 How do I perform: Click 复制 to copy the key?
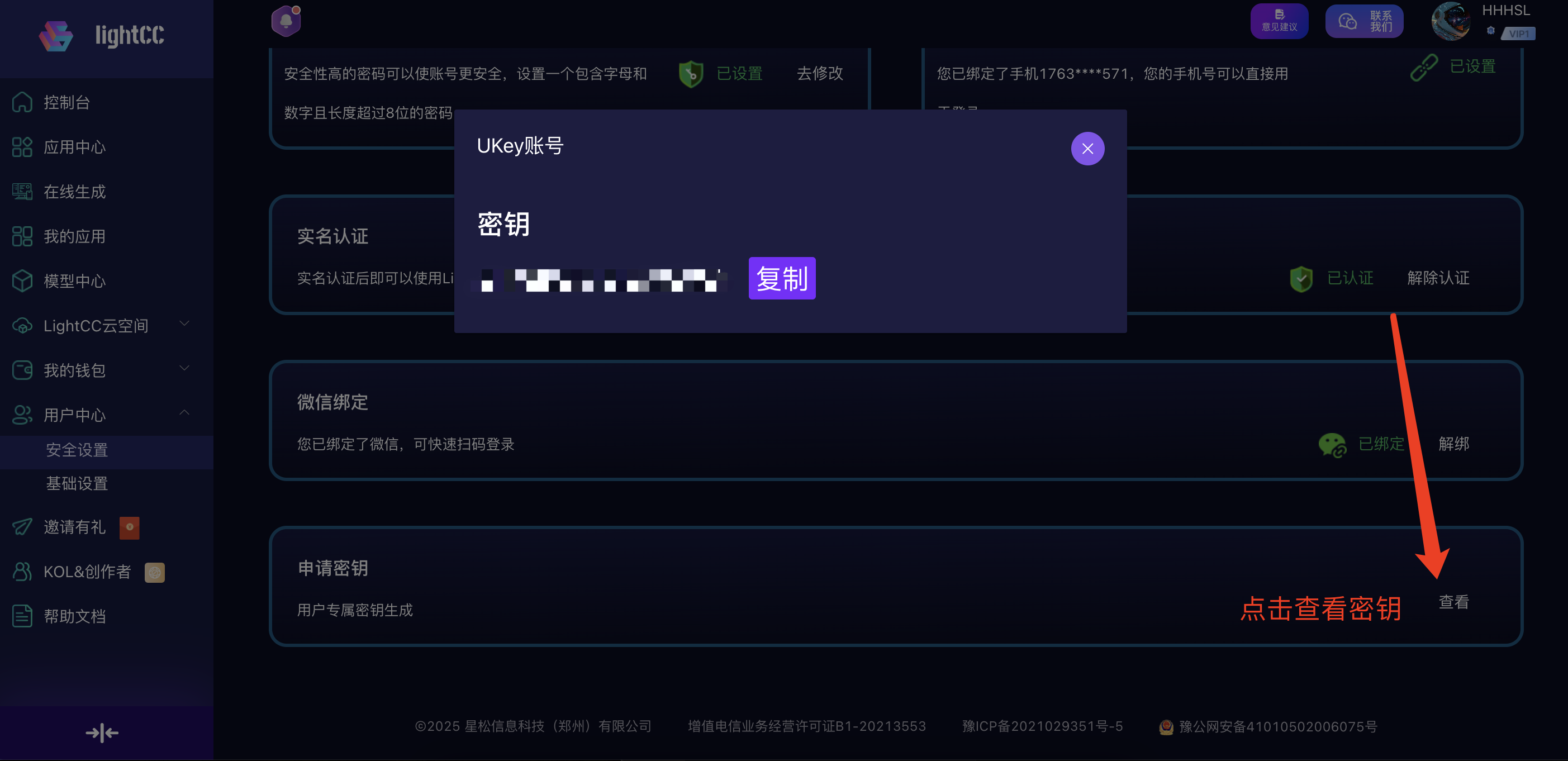[x=782, y=278]
